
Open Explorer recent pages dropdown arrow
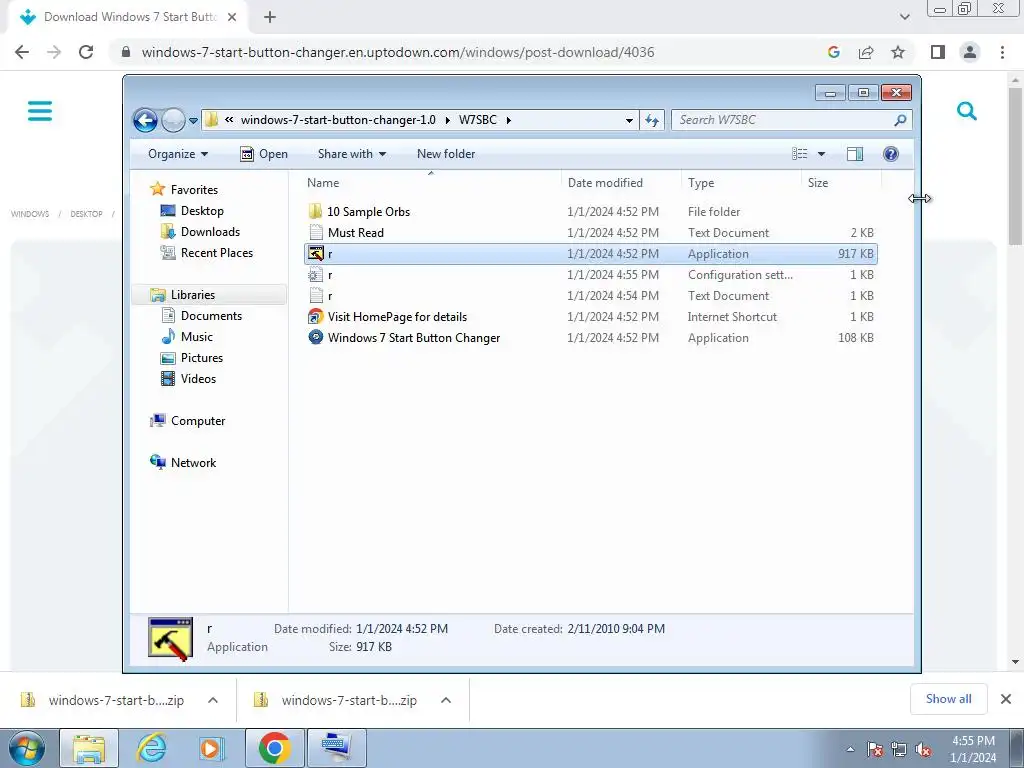(193, 121)
